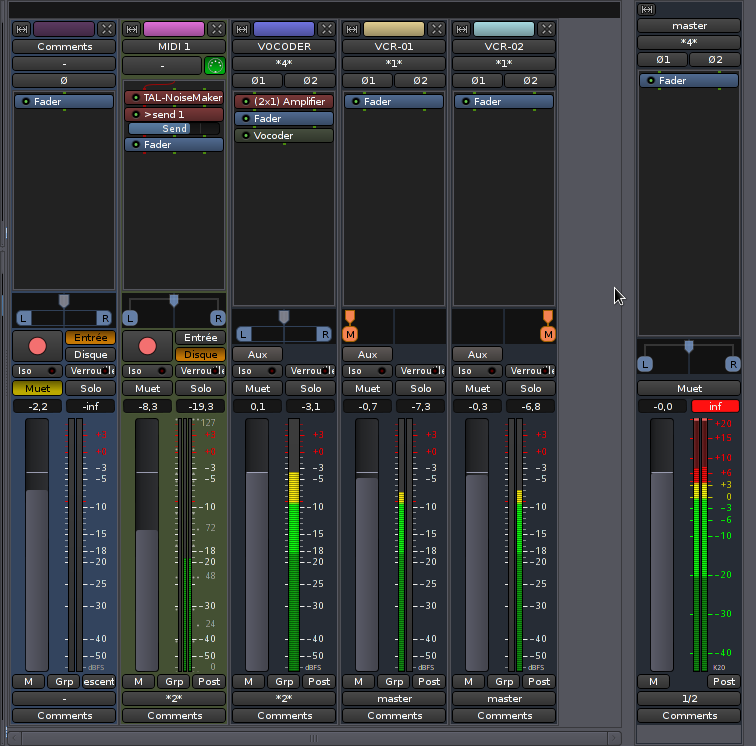This screenshot has width=756, height=746.
Task: Click the orange mono pan marker on VCR-01
Action: tap(350, 333)
